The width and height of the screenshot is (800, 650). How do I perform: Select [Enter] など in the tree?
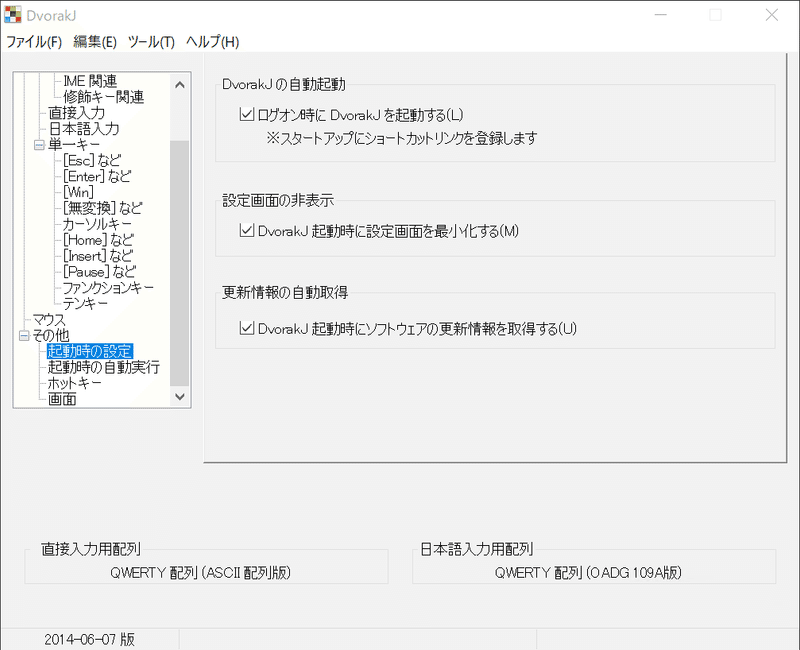[97, 177]
